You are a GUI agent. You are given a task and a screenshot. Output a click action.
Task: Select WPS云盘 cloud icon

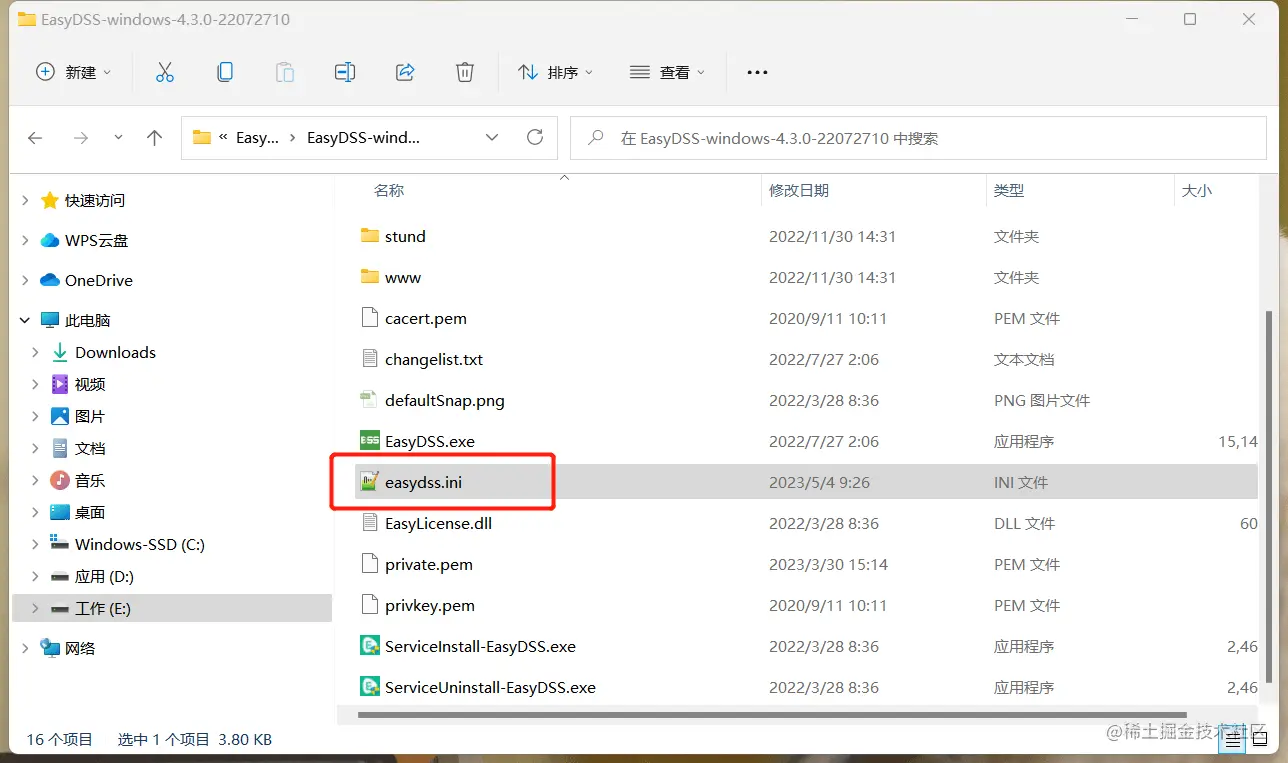pos(50,240)
